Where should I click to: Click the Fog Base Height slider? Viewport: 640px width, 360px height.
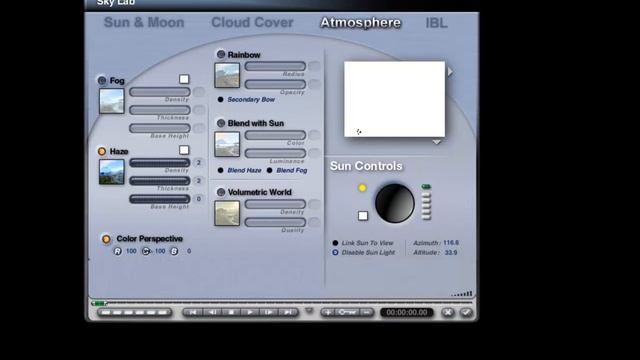(160, 128)
